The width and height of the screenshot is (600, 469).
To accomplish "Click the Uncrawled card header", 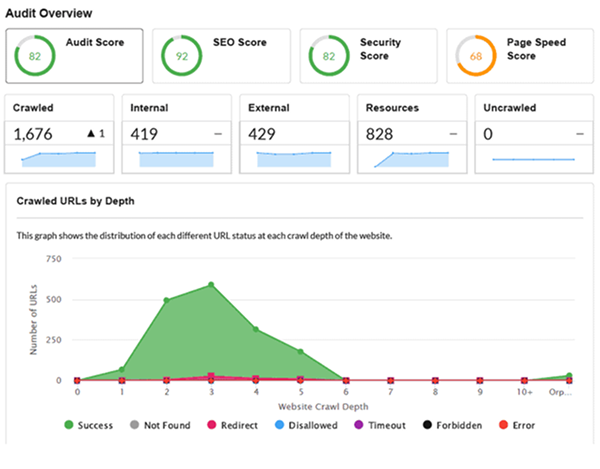I will [x=534, y=108].
